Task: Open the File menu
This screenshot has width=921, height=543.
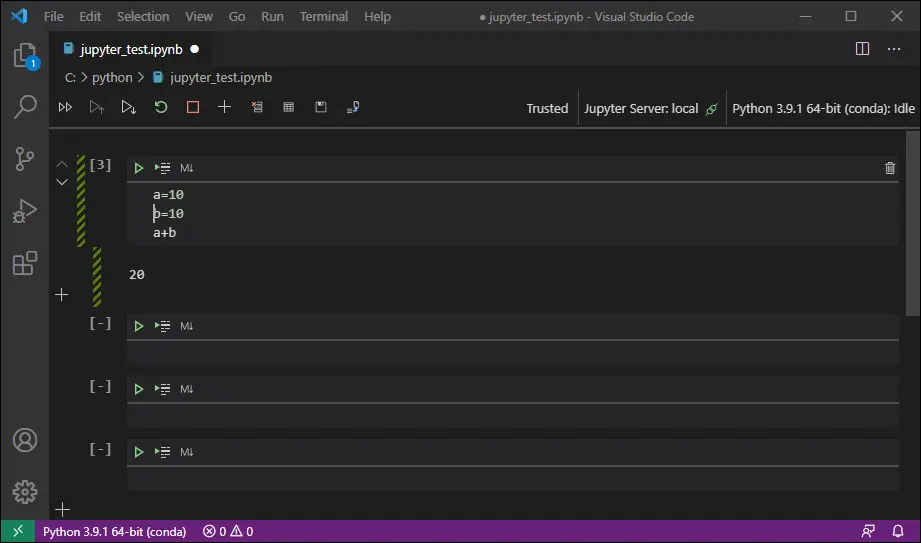Action: [x=53, y=16]
